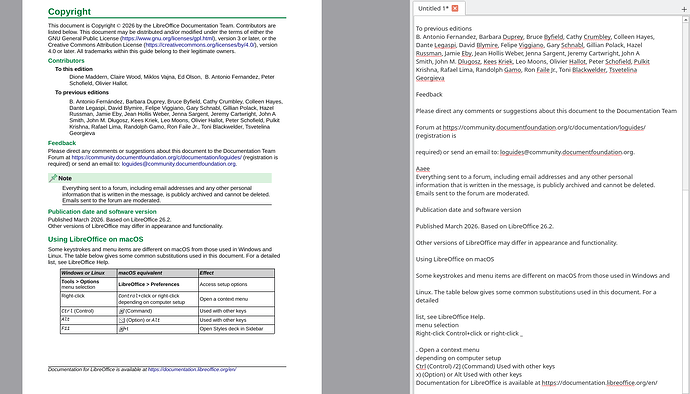Image resolution: width=690 pixels, height=394 pixels.
Task: Click the scroll-up arrow of the text panel
Action: [x=686, y=20]
